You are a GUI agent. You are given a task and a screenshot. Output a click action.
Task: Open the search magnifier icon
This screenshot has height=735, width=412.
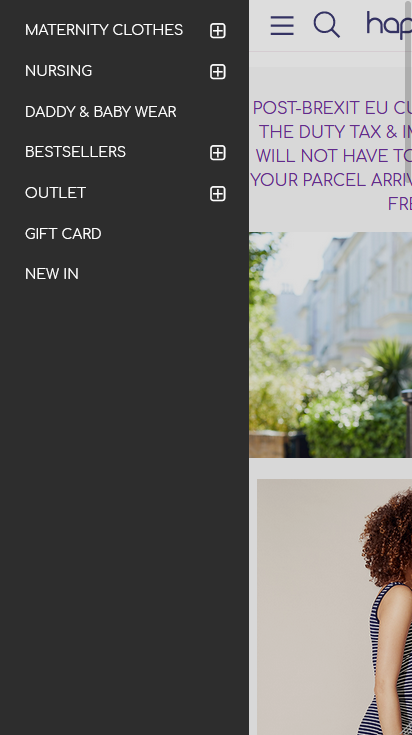327,24
